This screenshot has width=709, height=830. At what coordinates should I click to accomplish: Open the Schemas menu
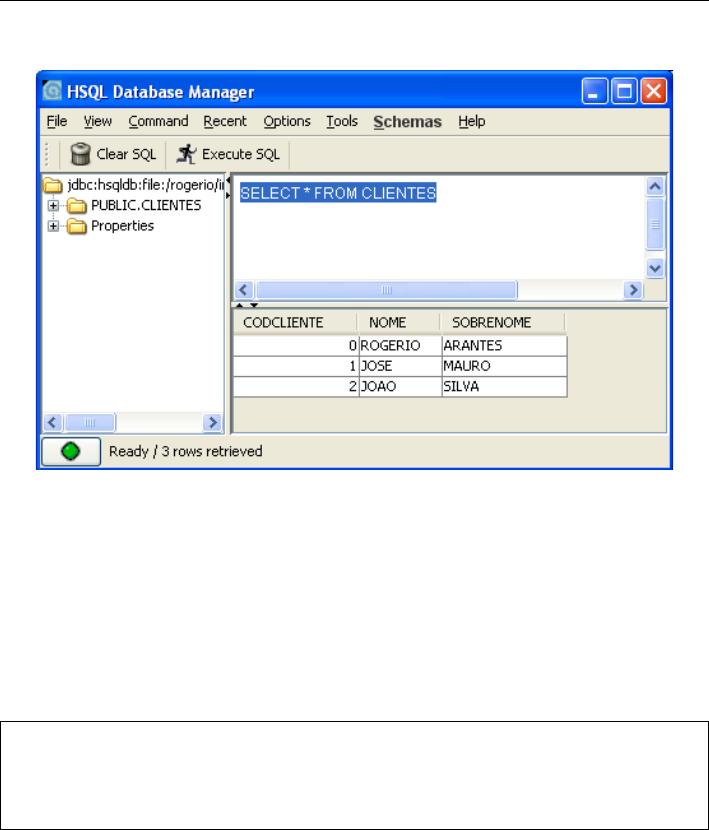point(408,122)
